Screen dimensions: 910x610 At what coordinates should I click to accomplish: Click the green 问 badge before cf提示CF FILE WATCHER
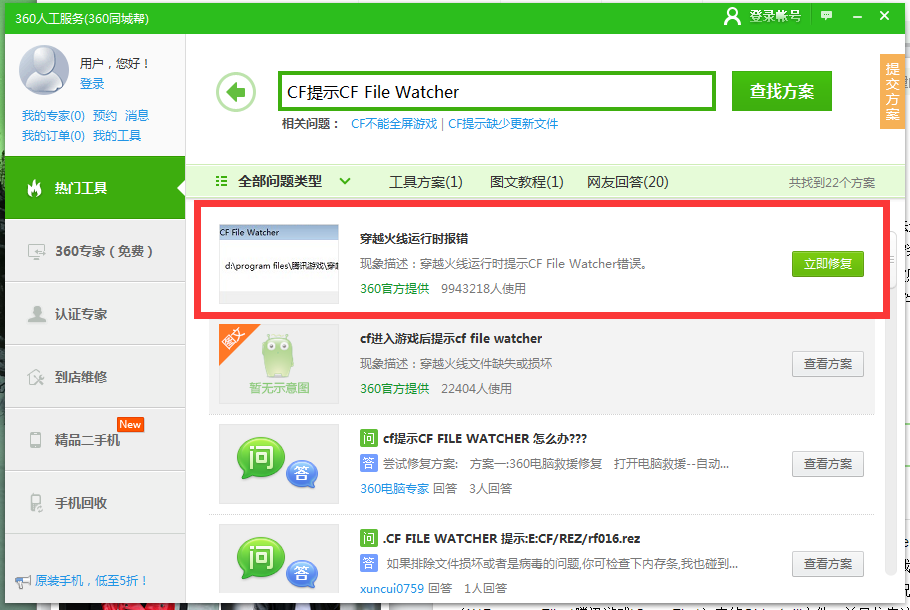point(369,438)
